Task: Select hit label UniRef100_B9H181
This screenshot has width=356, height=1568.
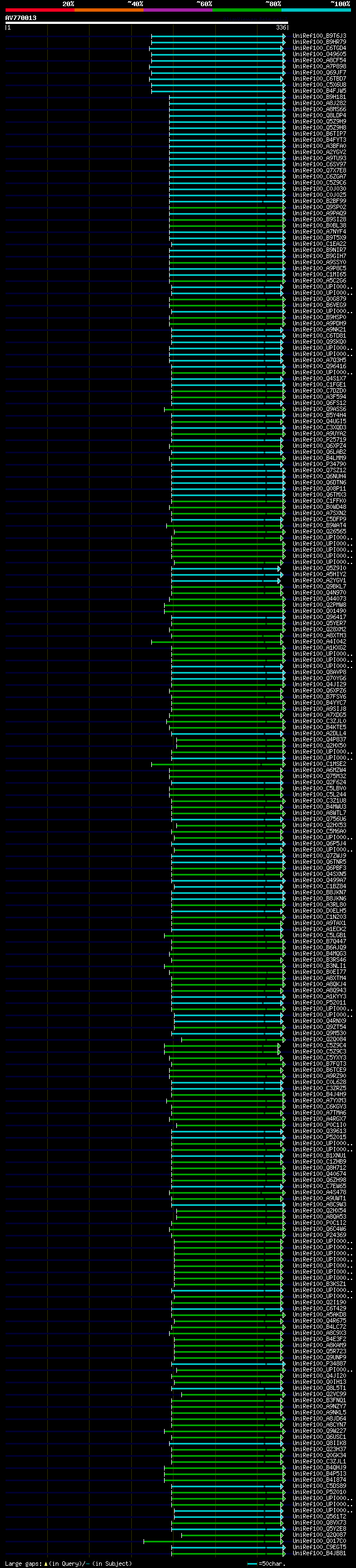Action: 319,97
